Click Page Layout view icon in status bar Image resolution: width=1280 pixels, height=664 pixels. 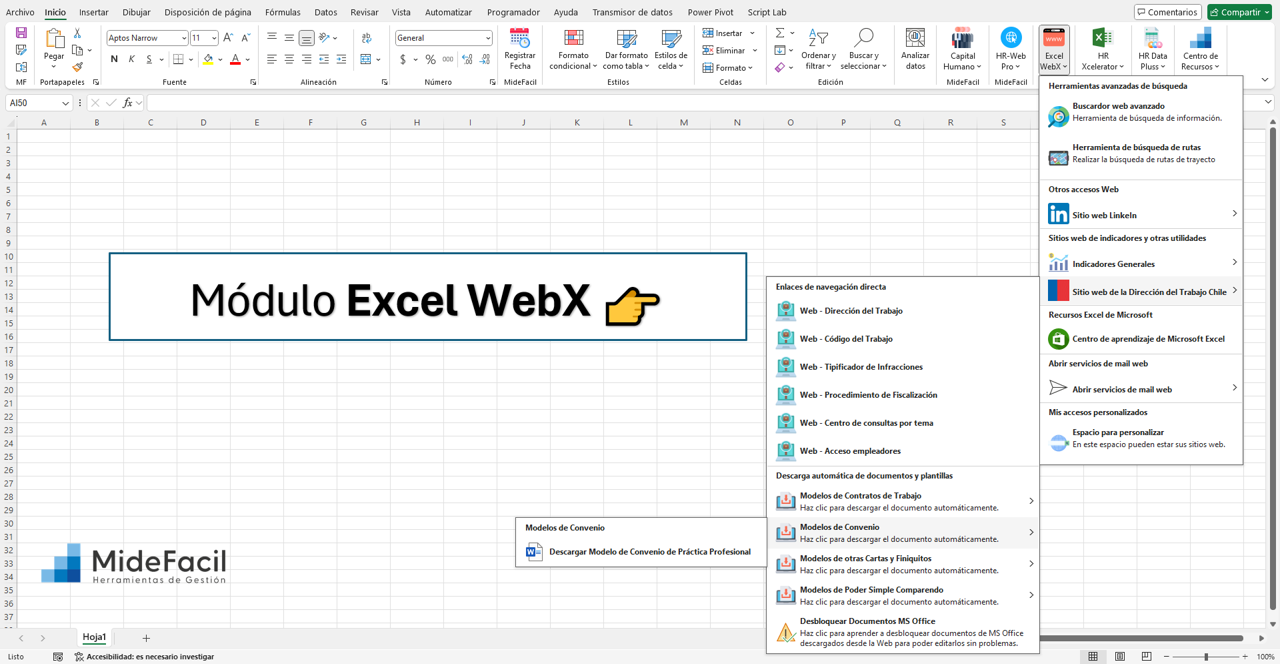[x=1120, y=657]
